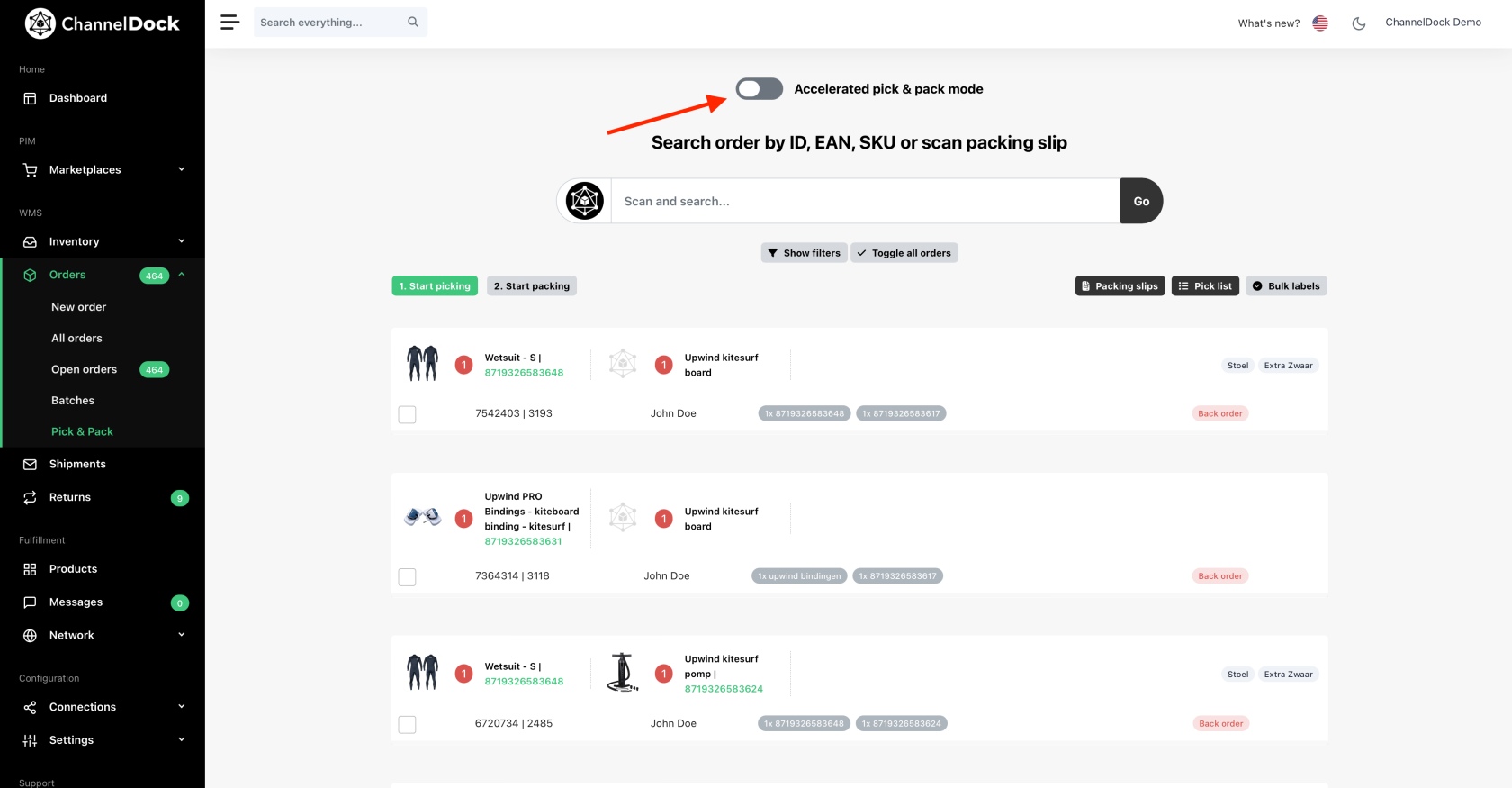Click bindings thumbnail of order 7364314
Viewport: 1512px width, 788px height.
pyautogui.click(x=422, y=518)
